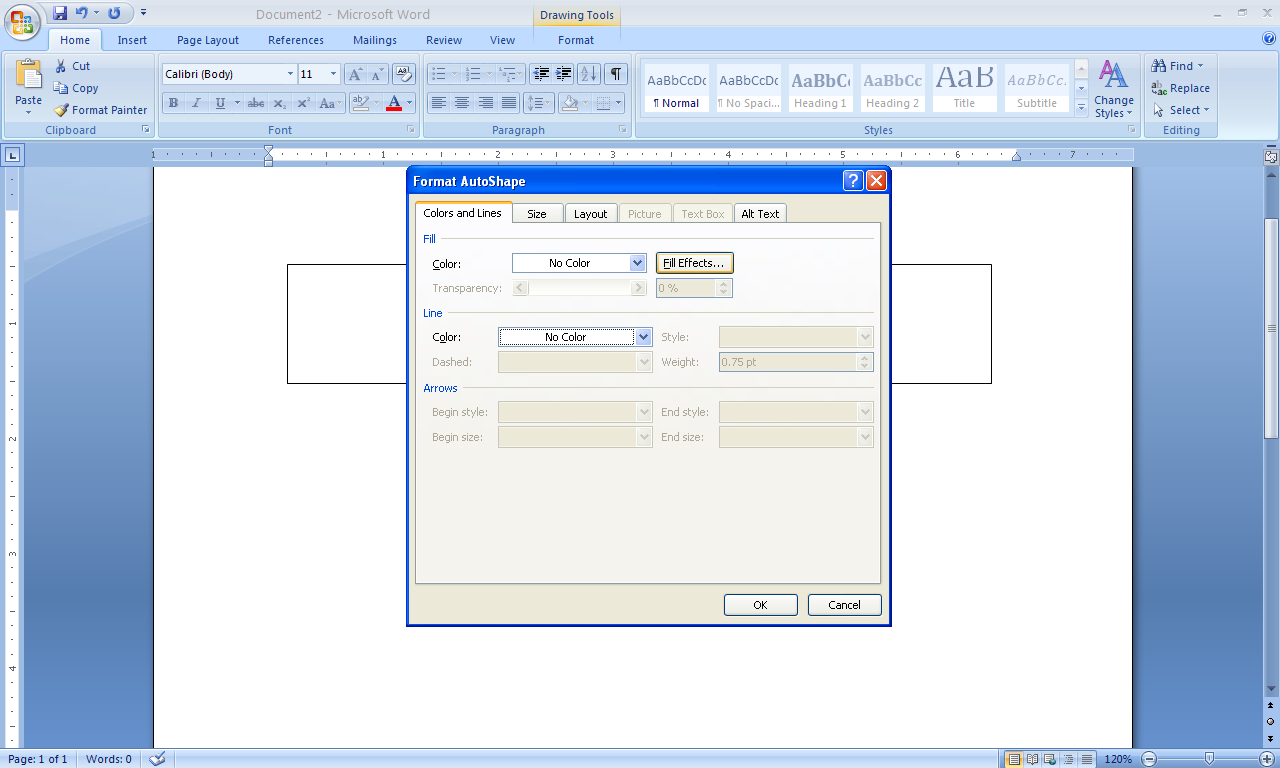Switch to the Layout tab in dialog
The width and height of the screenshot is (1280, 768).
[590, 214]
